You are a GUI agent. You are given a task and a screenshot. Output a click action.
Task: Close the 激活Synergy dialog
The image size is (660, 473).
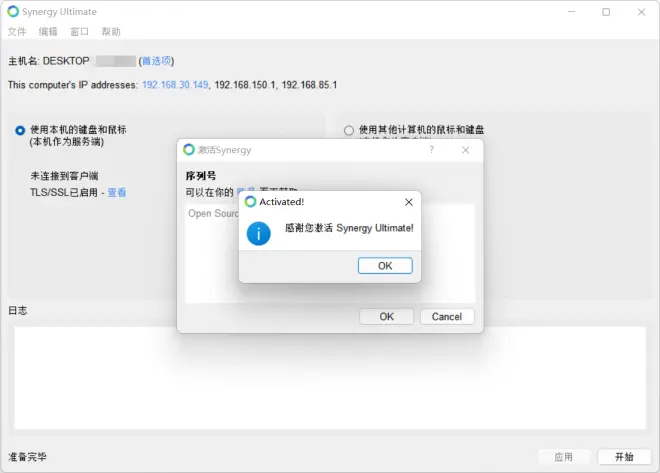(x=466, y=150)
